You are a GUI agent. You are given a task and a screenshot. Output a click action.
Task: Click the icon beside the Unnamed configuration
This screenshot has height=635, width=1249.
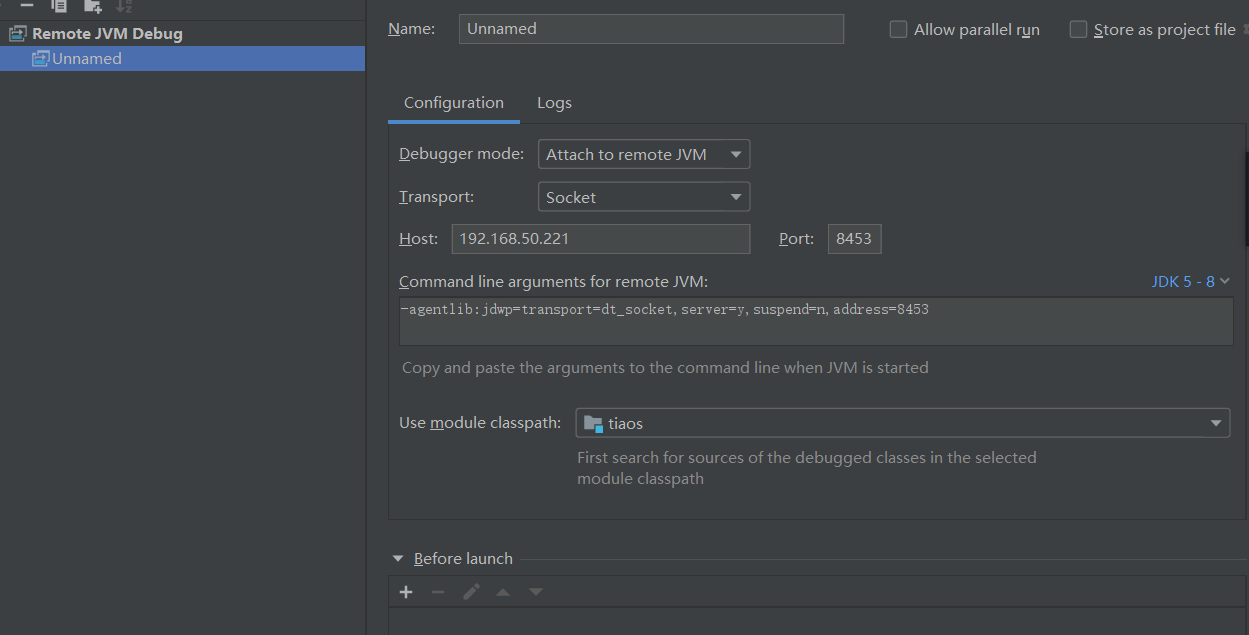[x=40, y=59]
